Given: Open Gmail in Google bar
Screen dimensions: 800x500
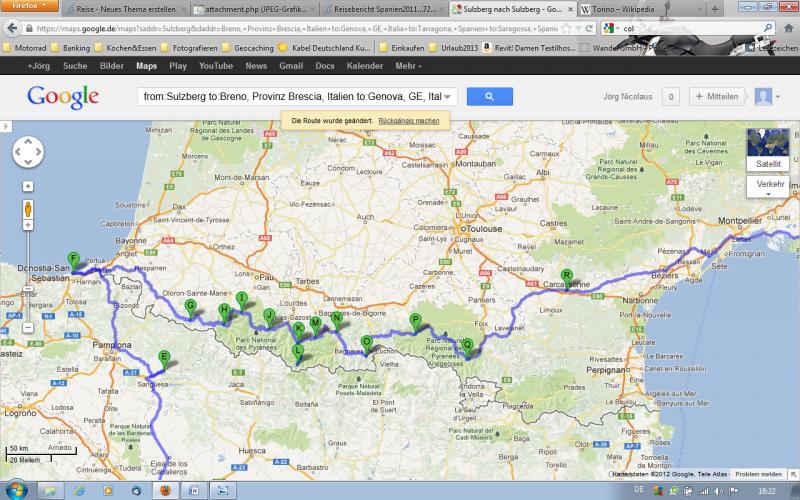Looking at the screenshot, I should coord(291,66).
